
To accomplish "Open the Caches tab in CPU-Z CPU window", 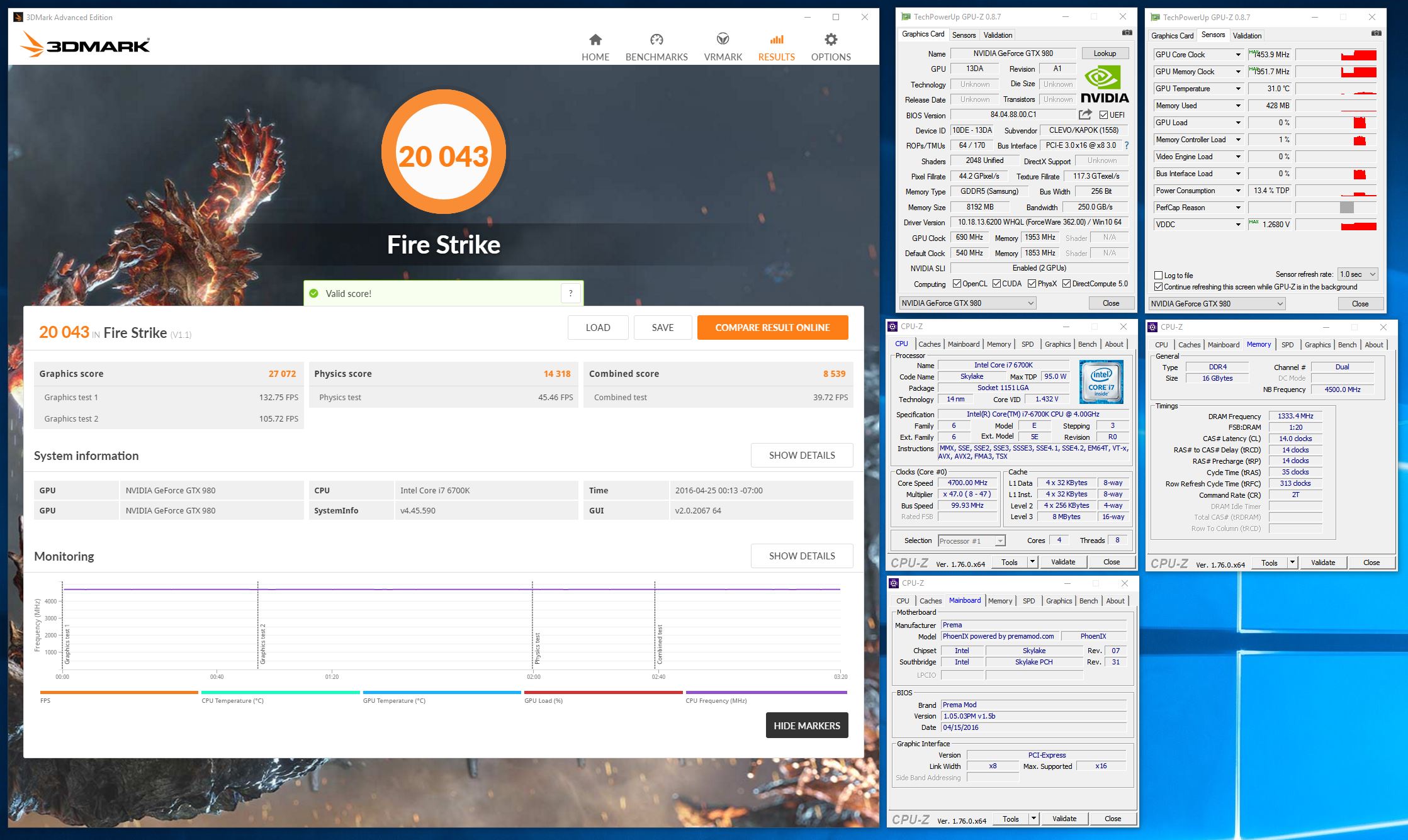I will (x=929, y=344).
